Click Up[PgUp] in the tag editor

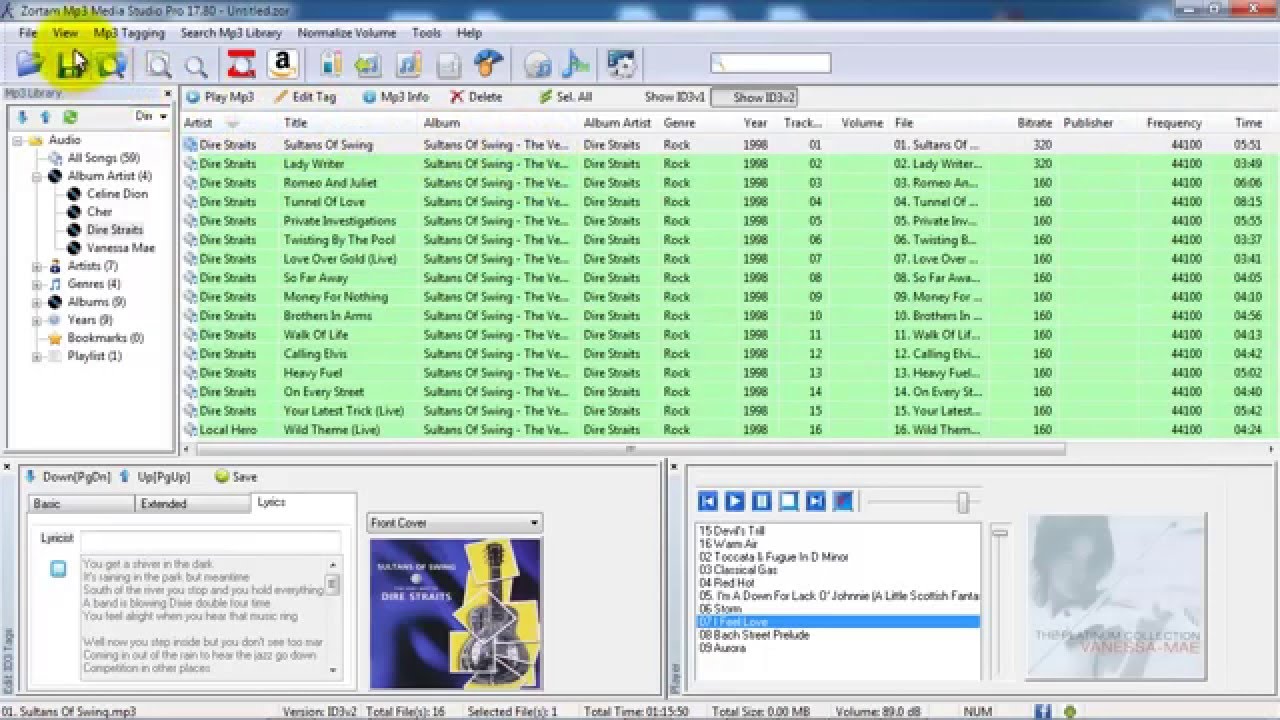point(155,477)
